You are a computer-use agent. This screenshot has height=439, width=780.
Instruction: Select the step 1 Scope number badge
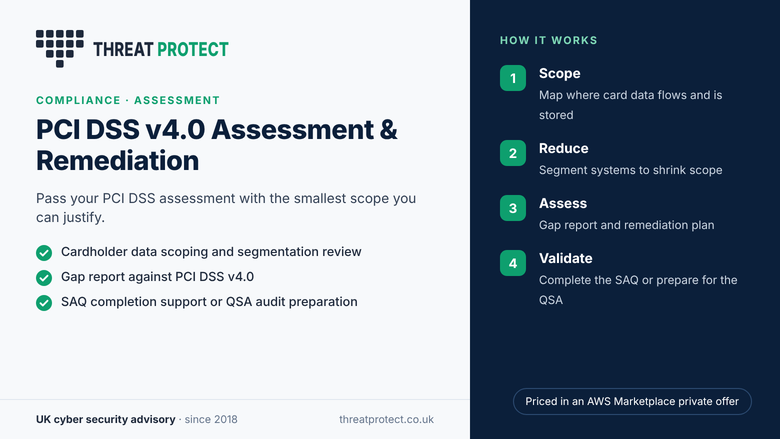click(513, 78)
